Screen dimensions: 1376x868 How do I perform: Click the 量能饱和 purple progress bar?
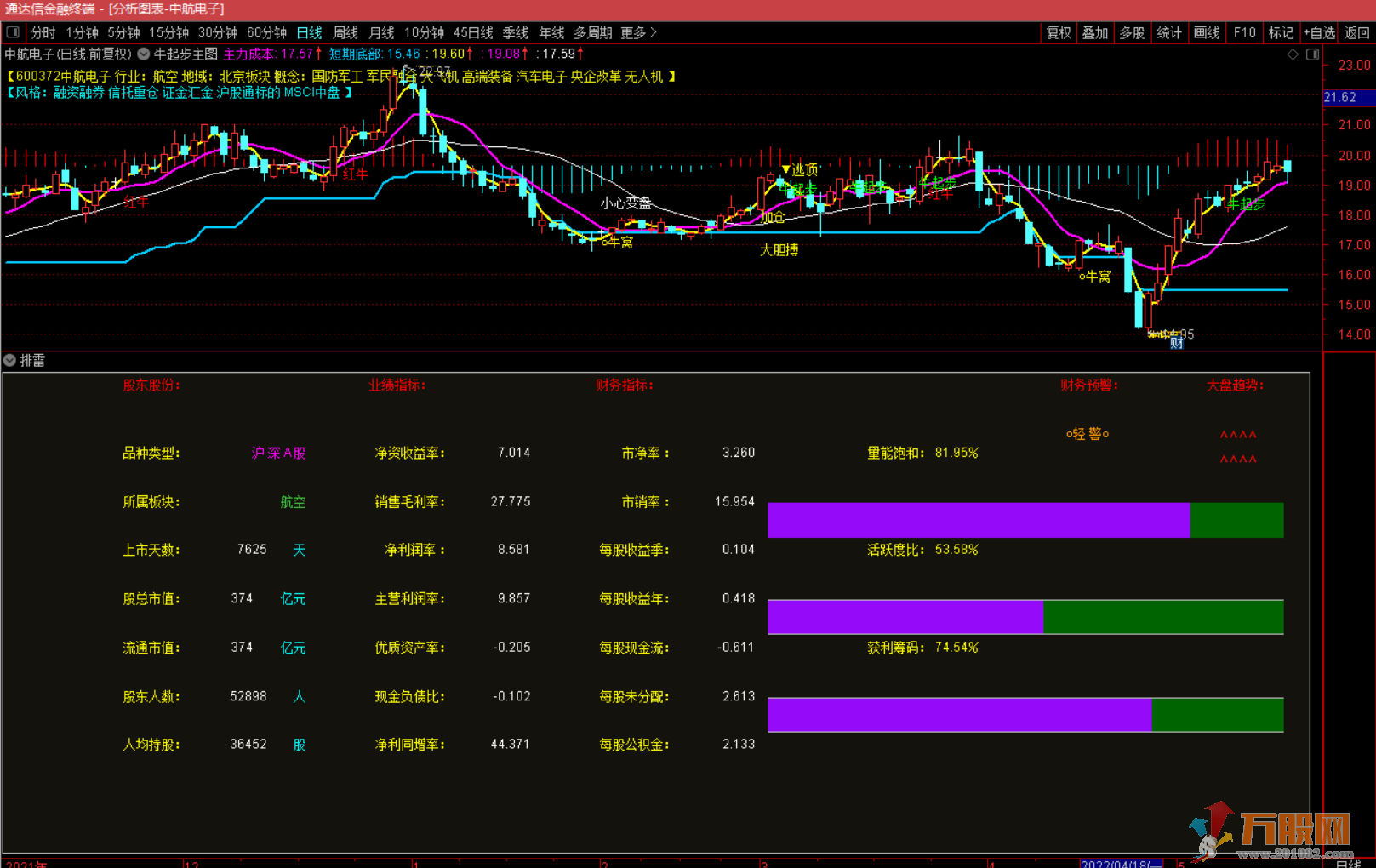(979, 520)
